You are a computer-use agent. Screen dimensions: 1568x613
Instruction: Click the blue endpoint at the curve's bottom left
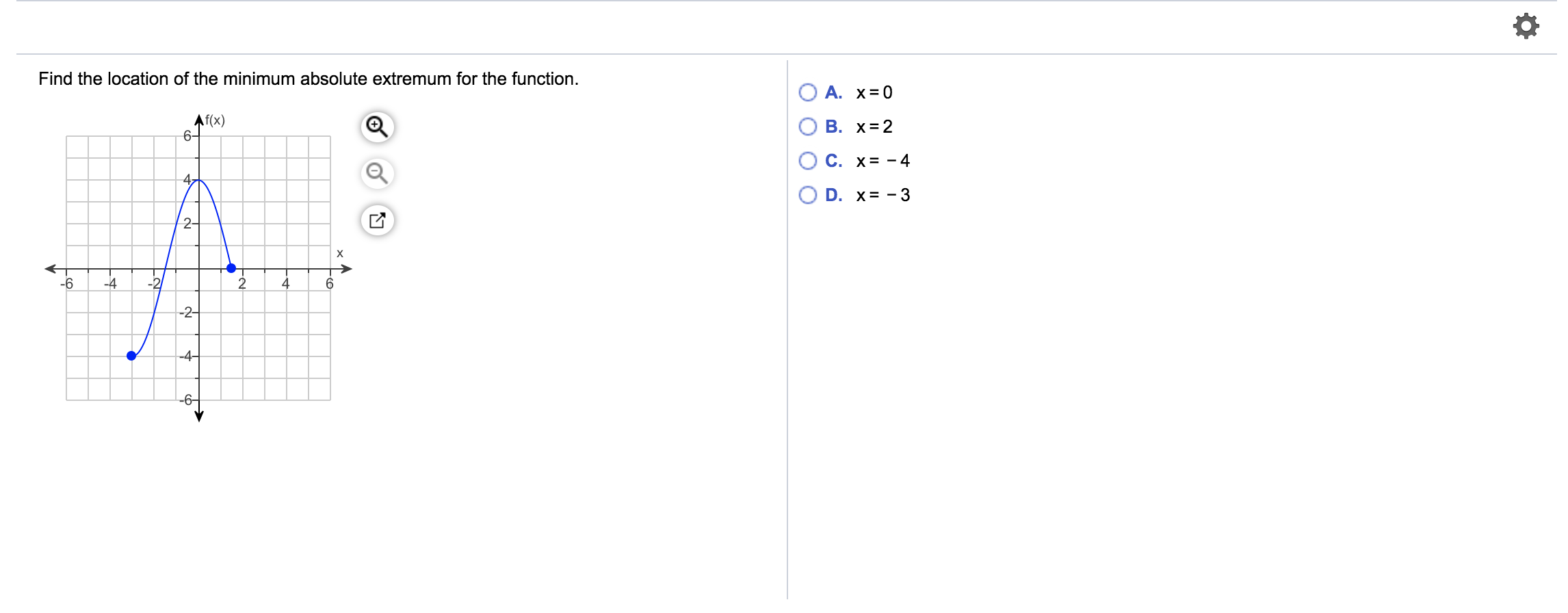pyautogui.click(x=131, y=356)
